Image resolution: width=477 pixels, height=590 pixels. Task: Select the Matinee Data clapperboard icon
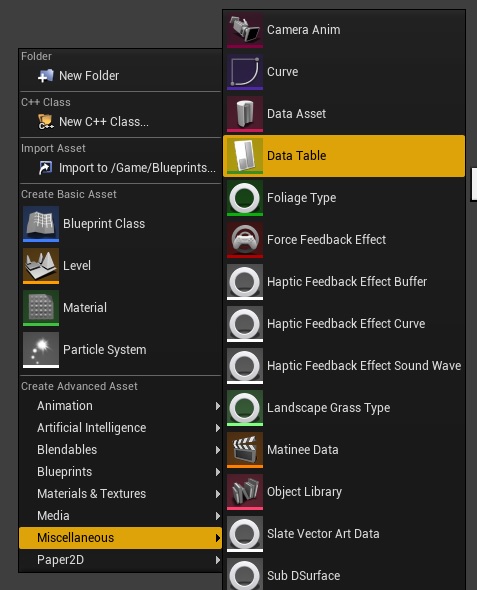point(245,450)
